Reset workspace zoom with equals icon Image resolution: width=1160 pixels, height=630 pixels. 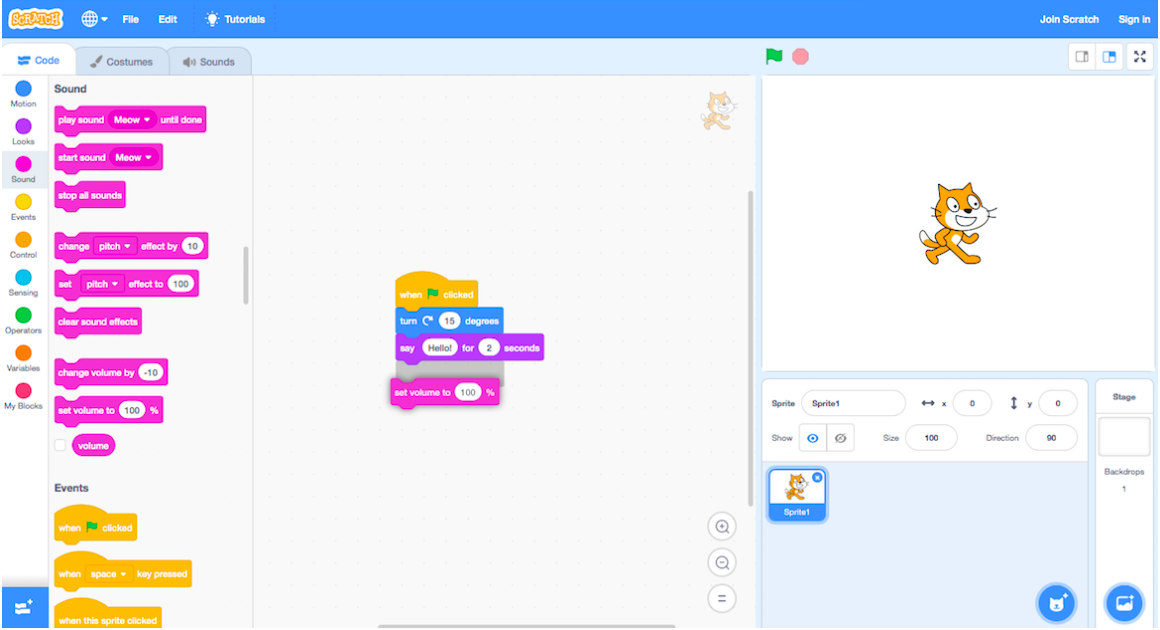tap(722, 598)
